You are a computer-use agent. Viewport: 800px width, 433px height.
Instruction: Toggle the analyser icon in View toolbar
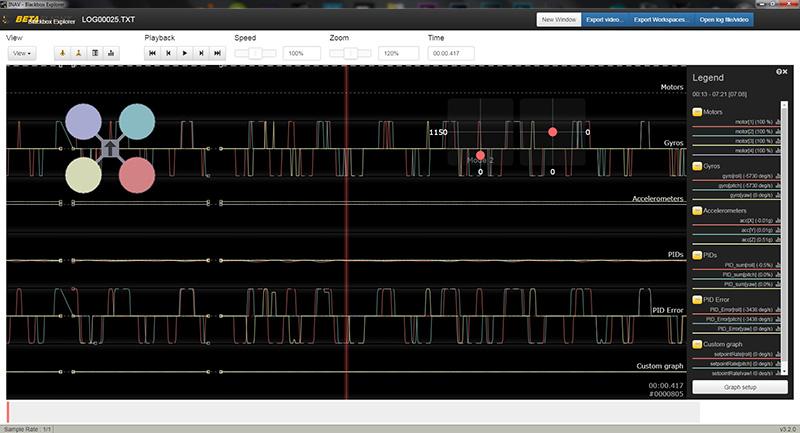[110, 53]
